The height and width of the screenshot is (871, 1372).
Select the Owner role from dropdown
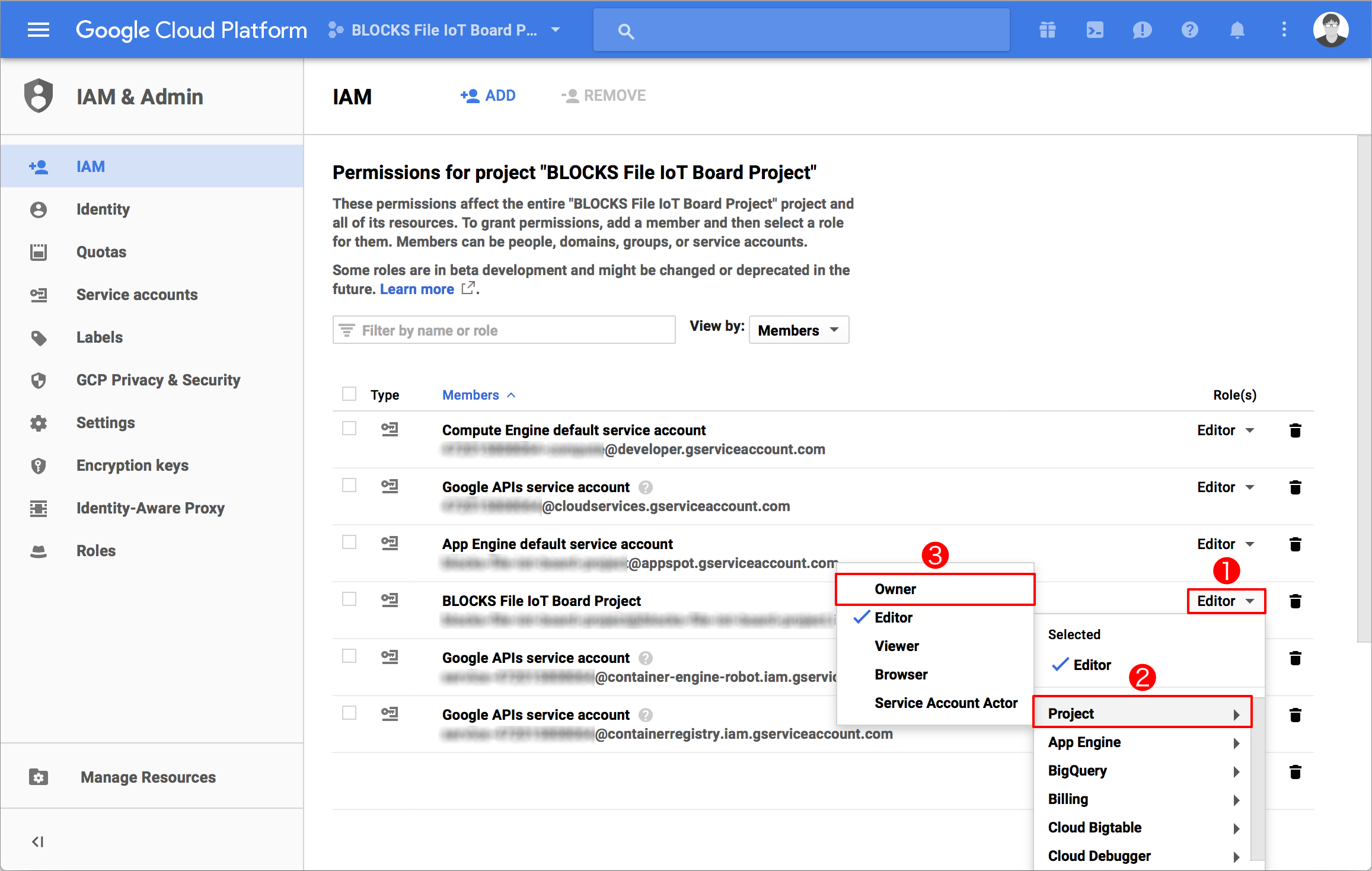click(893, 589)
